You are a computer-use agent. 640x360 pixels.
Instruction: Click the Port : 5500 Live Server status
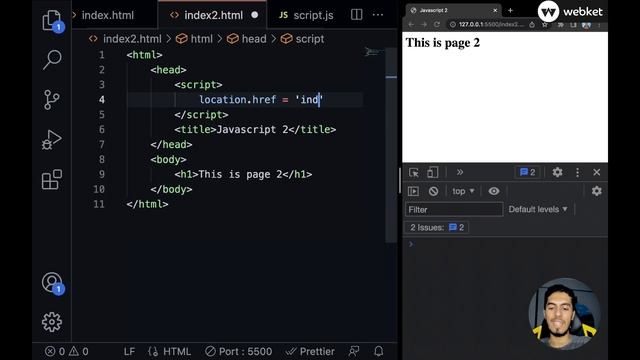coord(239,351)
